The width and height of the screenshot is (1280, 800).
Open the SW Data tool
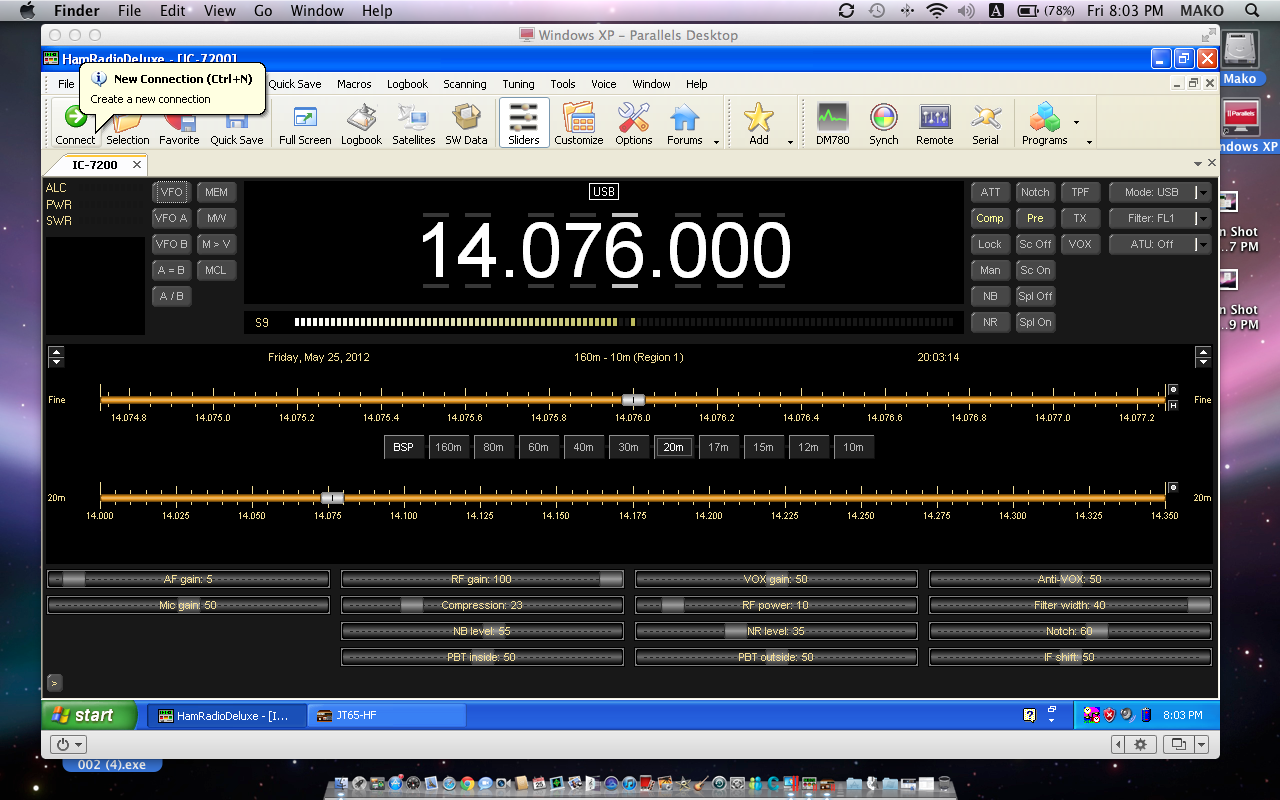(x=466, y=124)
